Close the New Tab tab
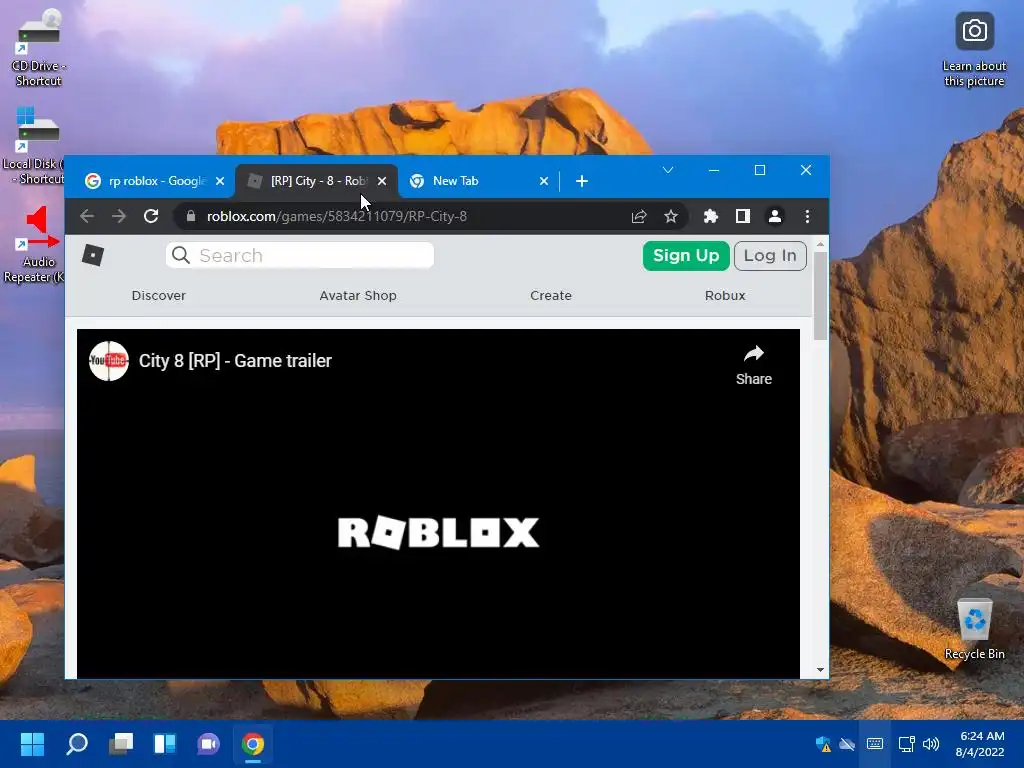Image resolution: width=1024 pixels, height=768 pixels. (544, 181)
